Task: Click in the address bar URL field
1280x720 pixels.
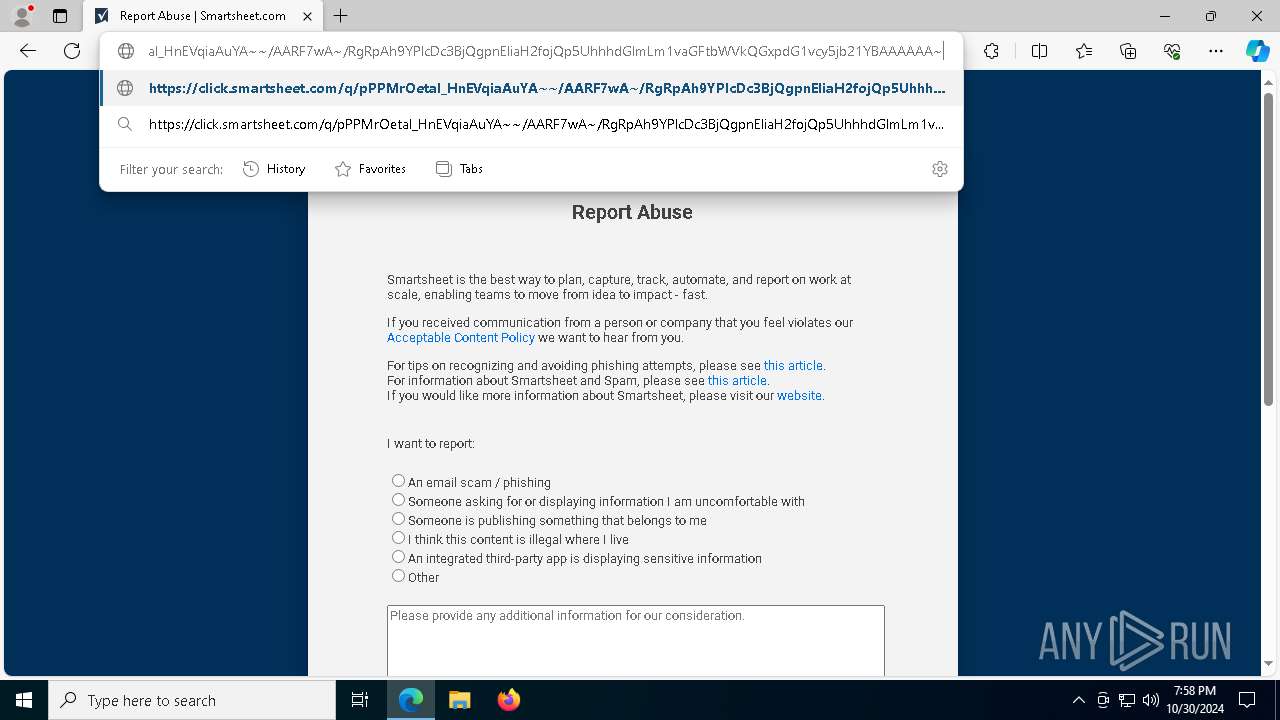Action: [545, 51]
